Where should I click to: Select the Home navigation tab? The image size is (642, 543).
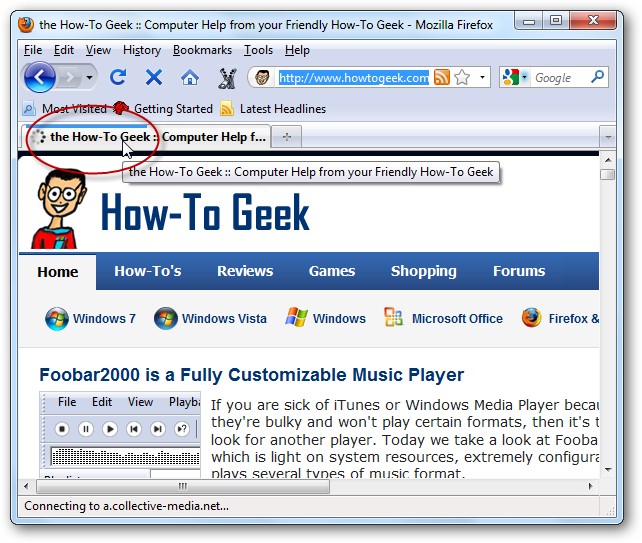[x=58, y=272]
